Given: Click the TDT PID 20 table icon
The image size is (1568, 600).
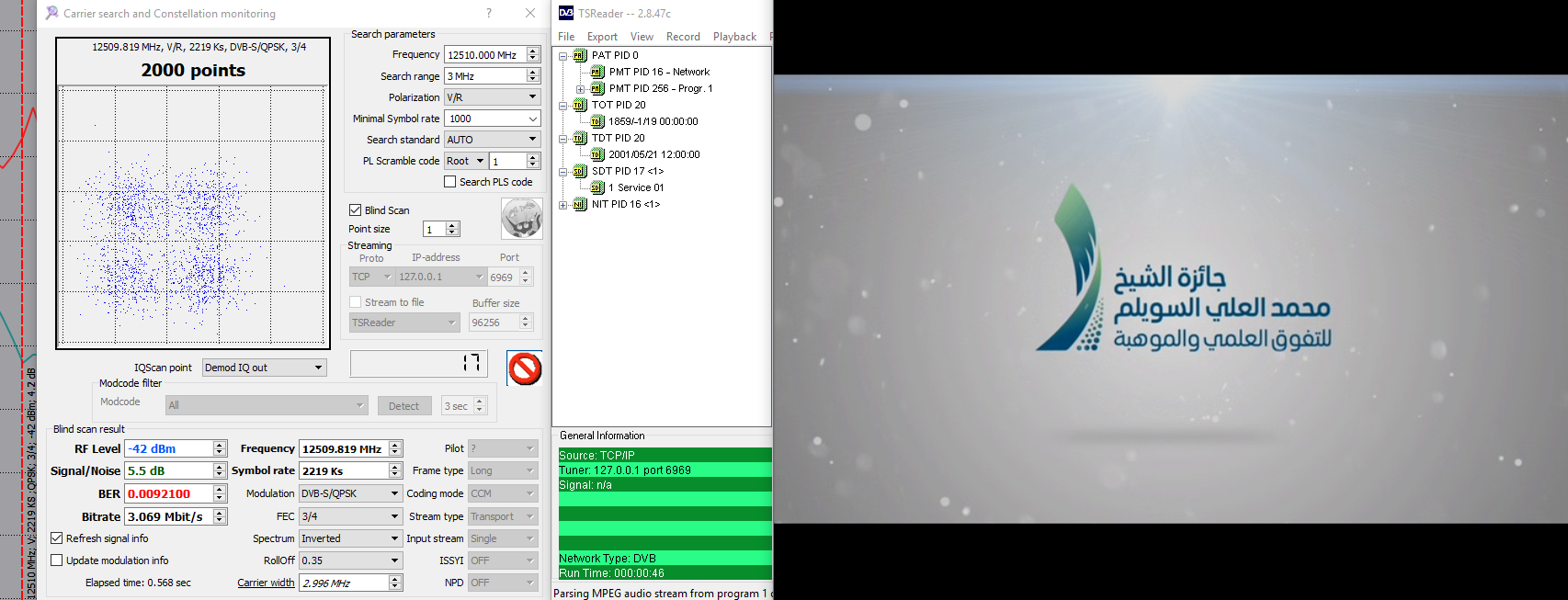Looking at the screenshot, I should [579, 138].
